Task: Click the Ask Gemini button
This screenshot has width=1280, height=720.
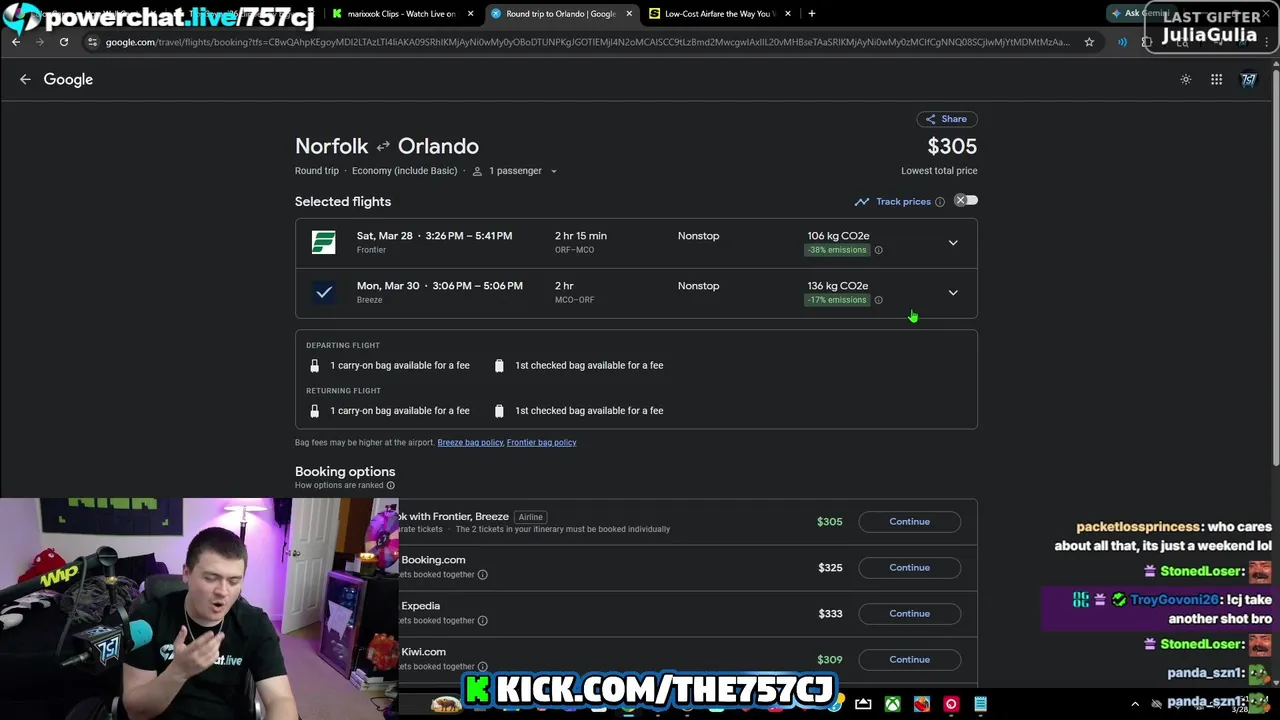Action: click(1140, 13)
